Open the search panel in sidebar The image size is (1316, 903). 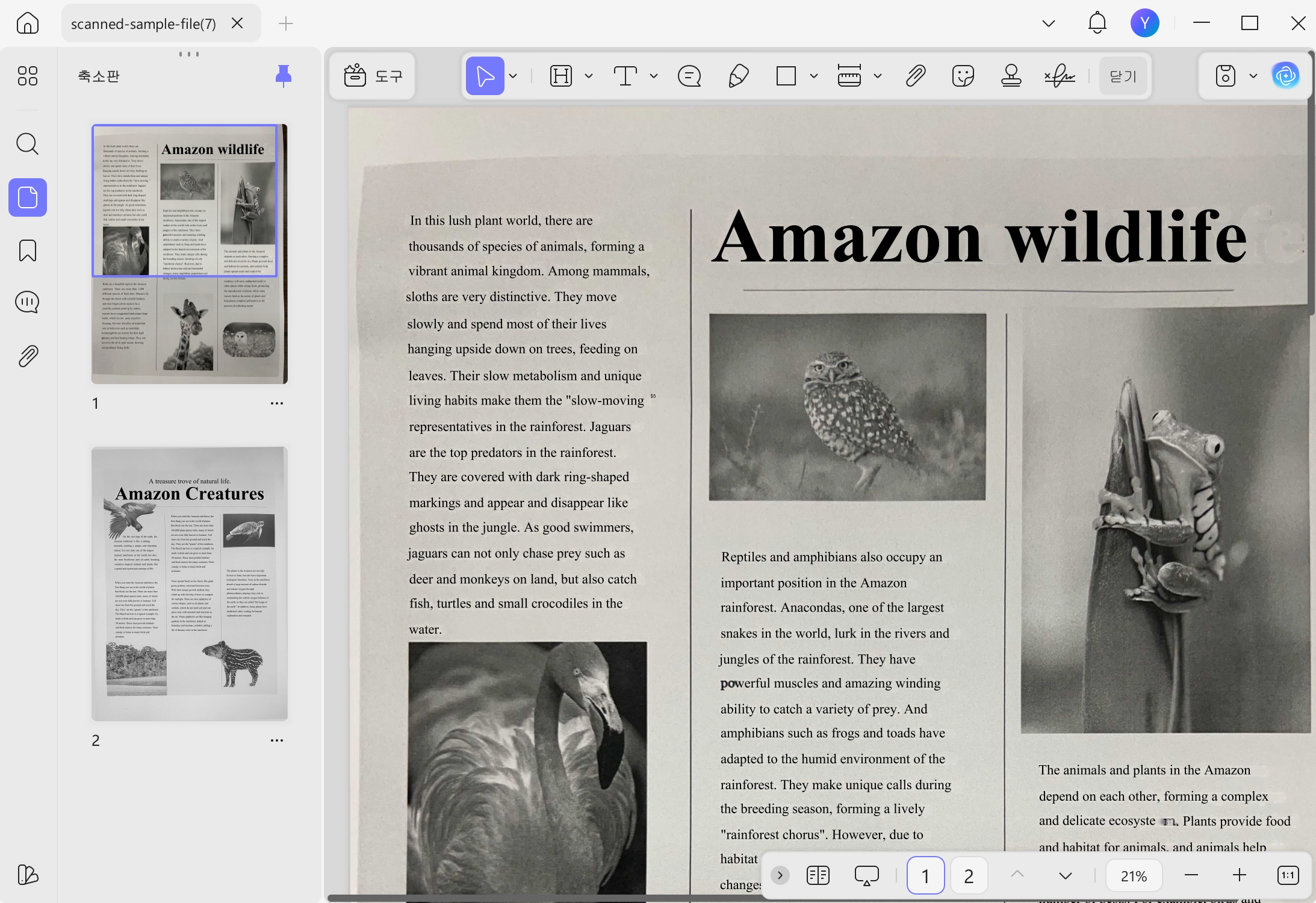[x=27, y=144]
